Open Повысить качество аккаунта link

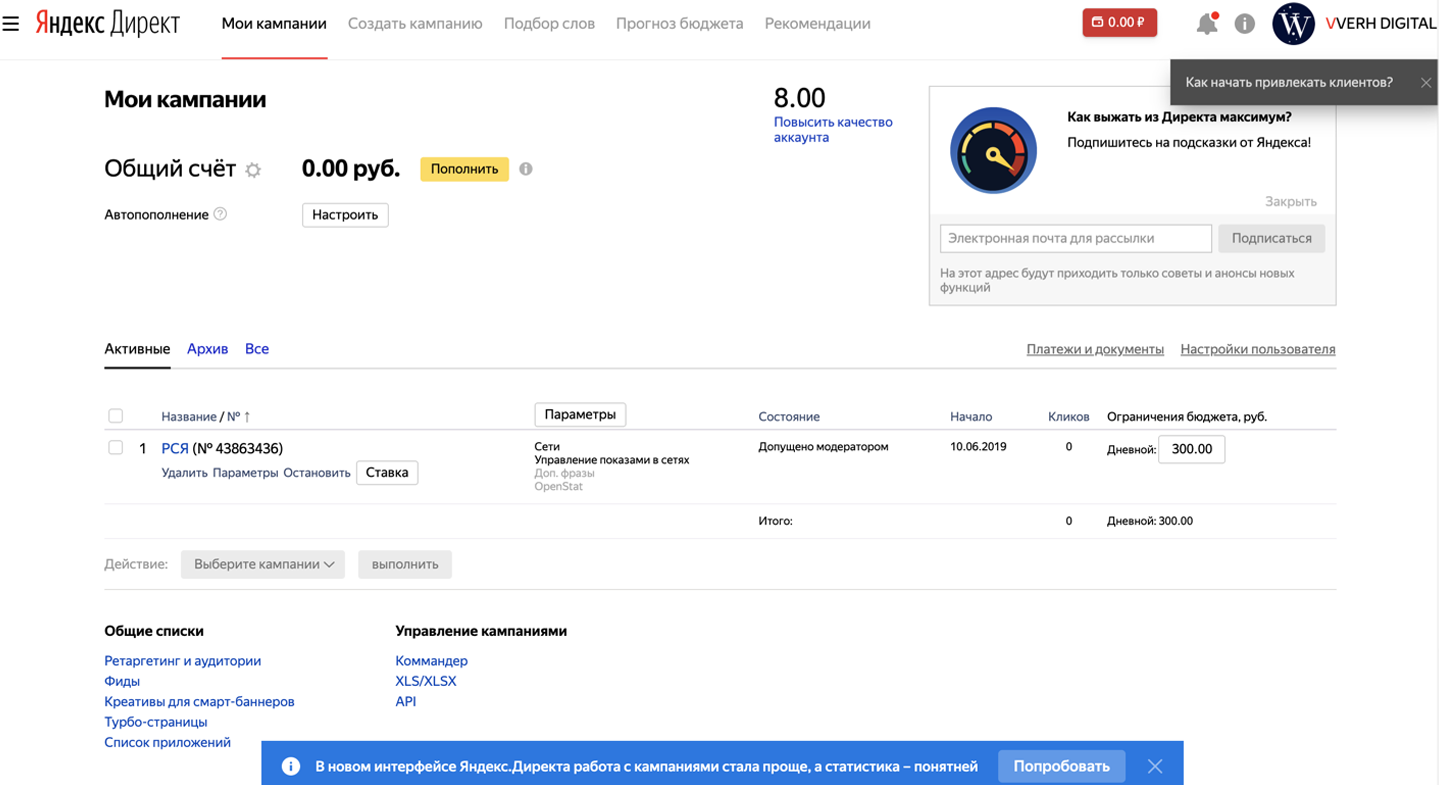(x=833, y=130)
